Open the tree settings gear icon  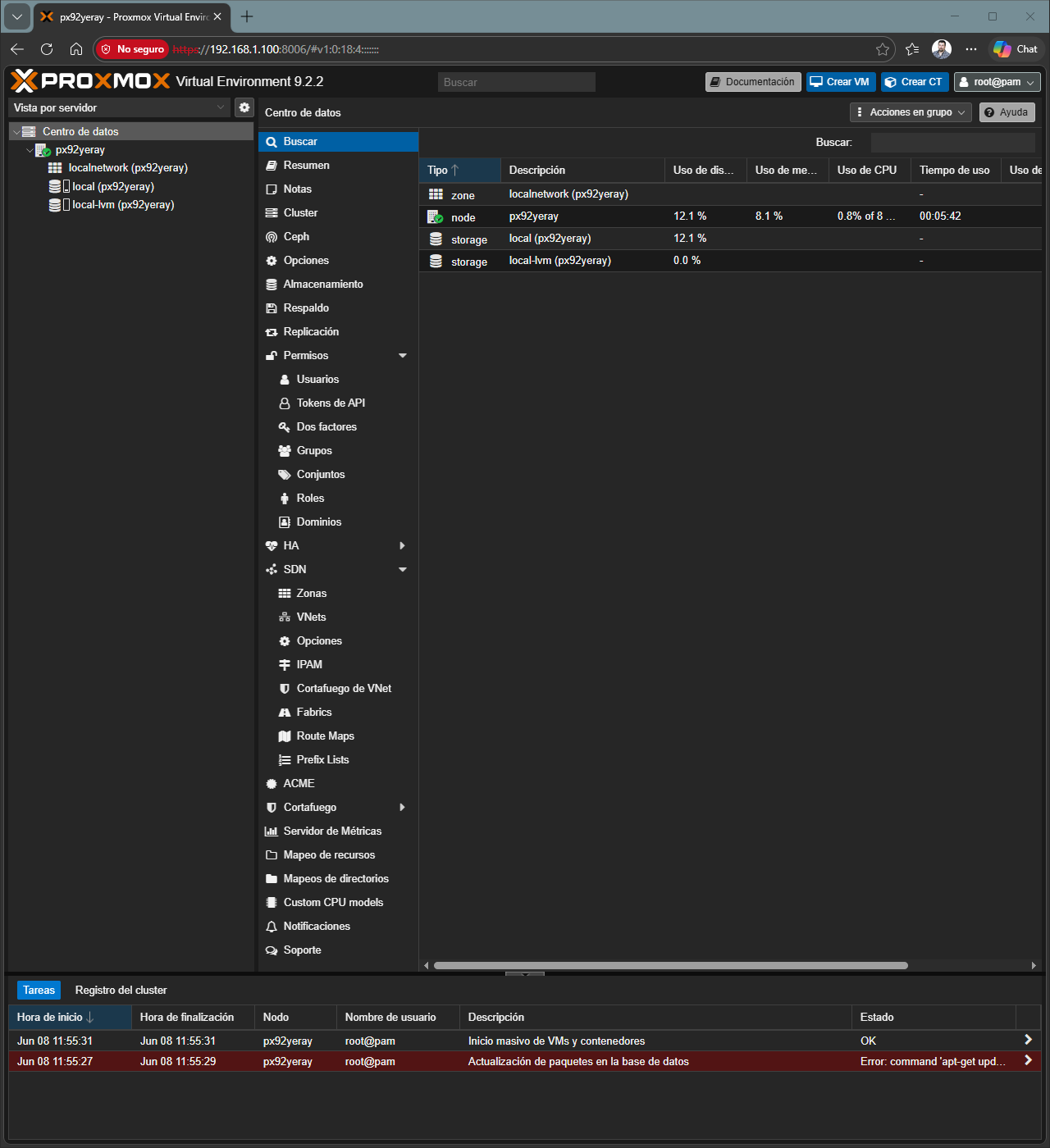click(244, 107)
